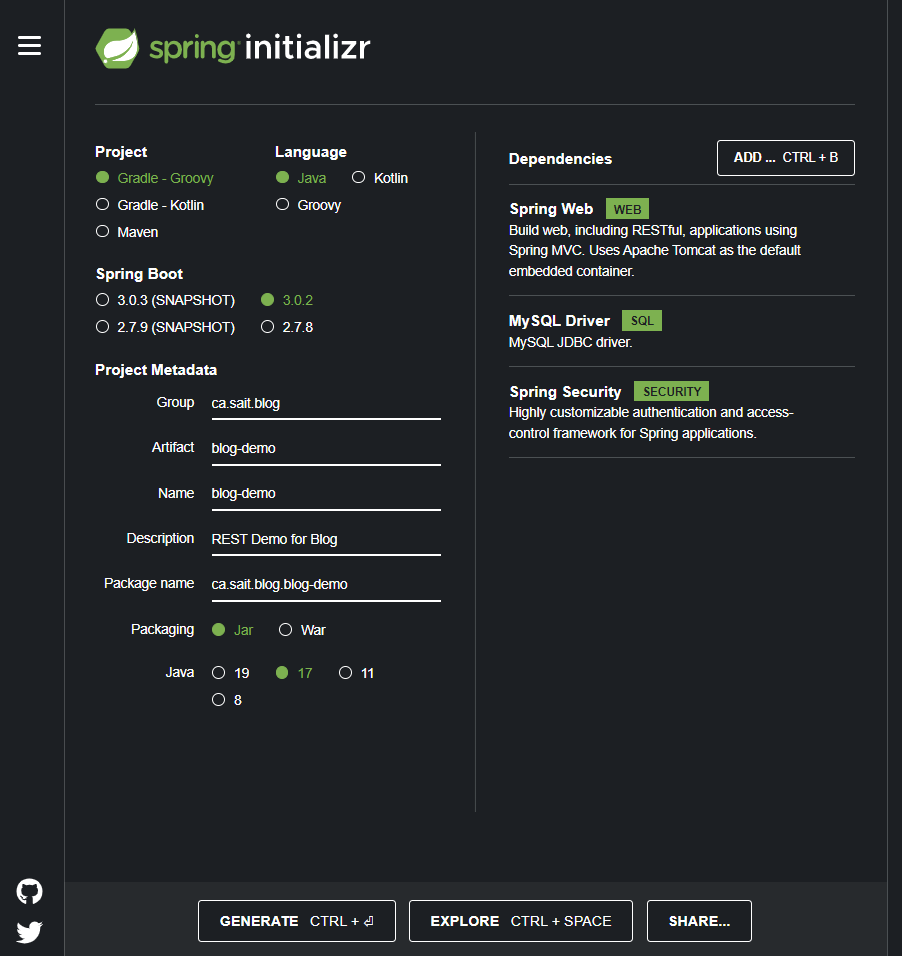Click the Package name input field

click(326, 584)
